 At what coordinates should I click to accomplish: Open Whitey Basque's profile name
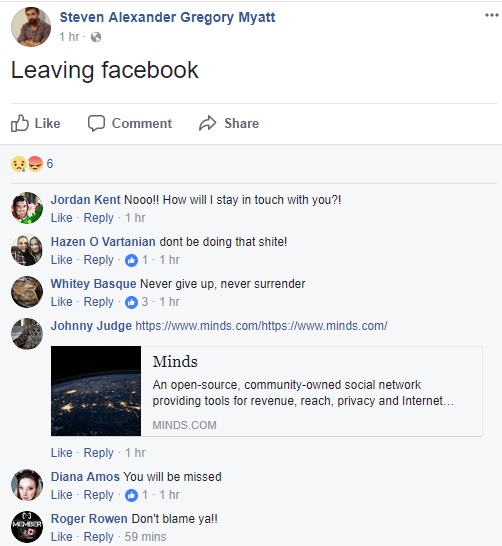tap(94, 284)
